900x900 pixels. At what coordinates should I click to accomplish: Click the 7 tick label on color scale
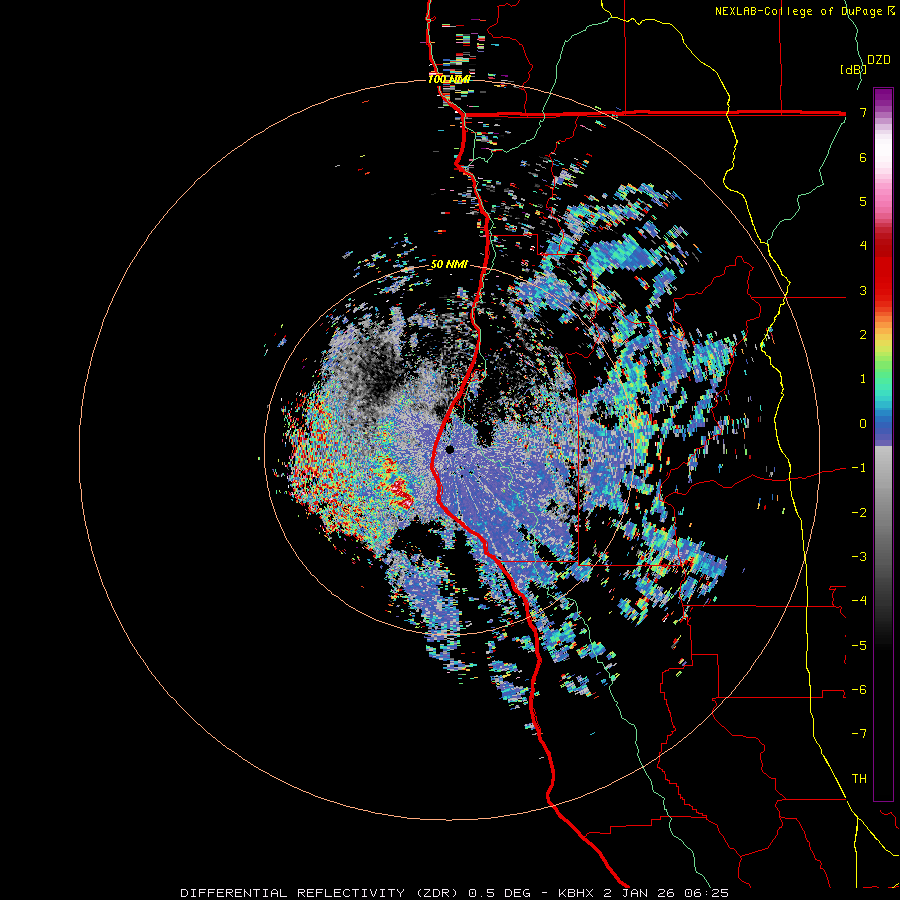click(863, 112)
